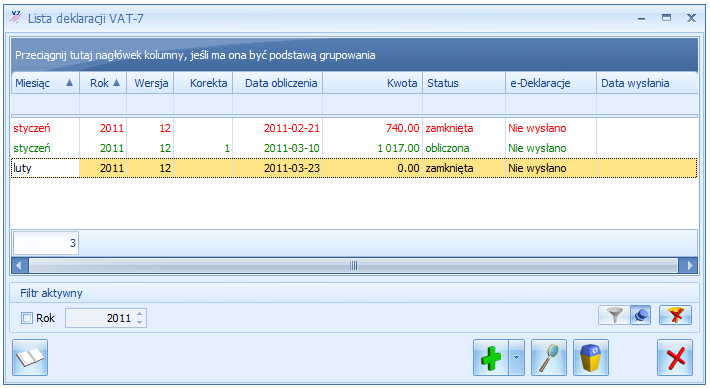Expand the add button dropdown arrow

tap(516, 358)
